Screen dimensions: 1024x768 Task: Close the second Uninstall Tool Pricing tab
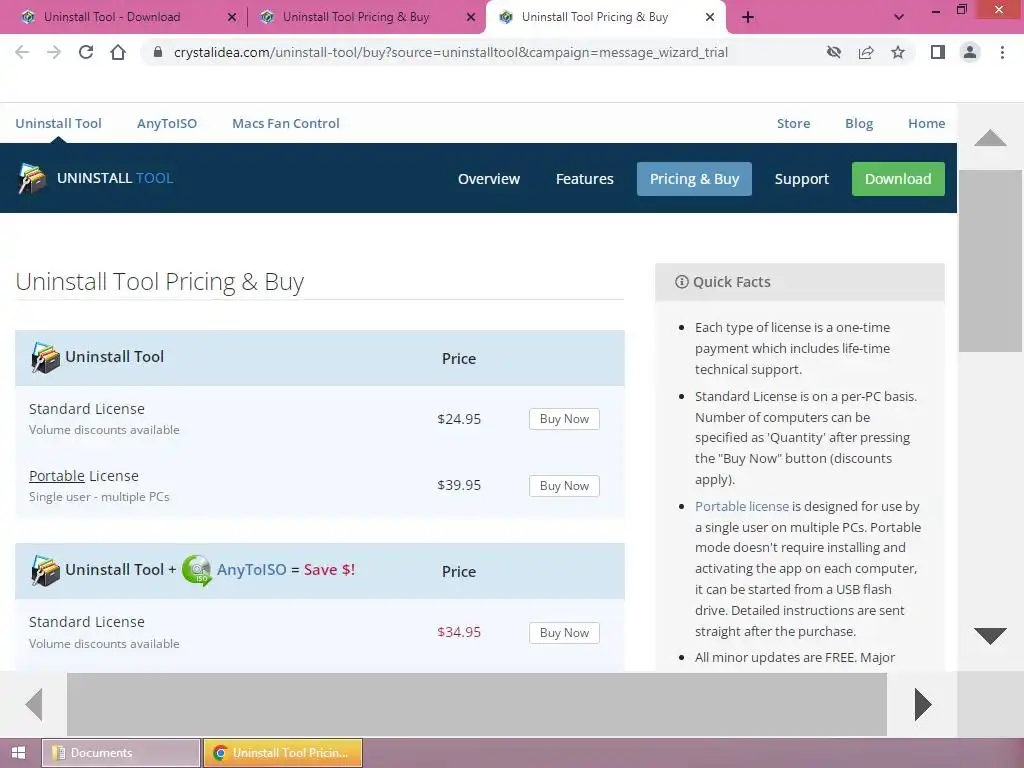pyautogui.click(x=471, y=17)
